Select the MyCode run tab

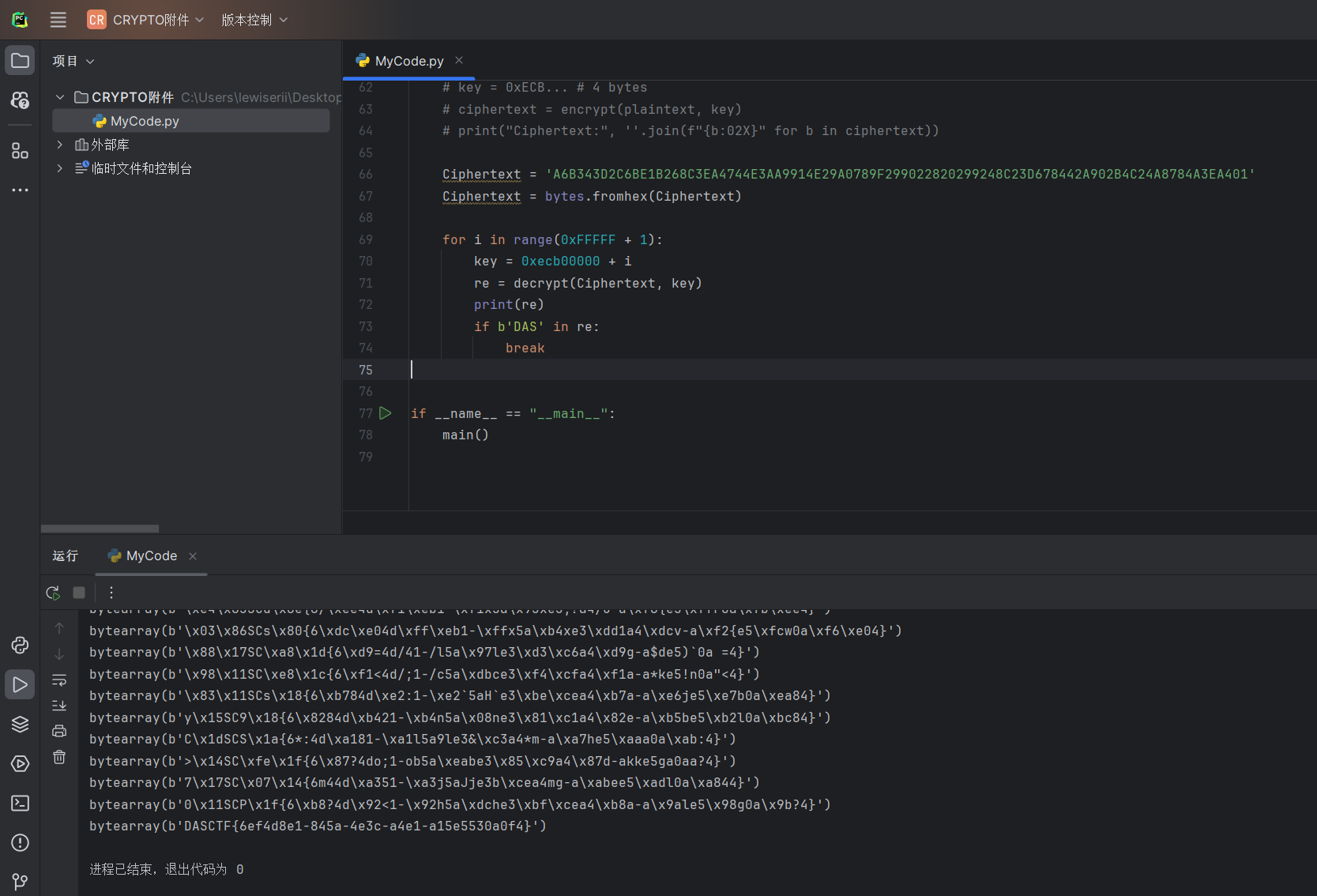(151, 556)
